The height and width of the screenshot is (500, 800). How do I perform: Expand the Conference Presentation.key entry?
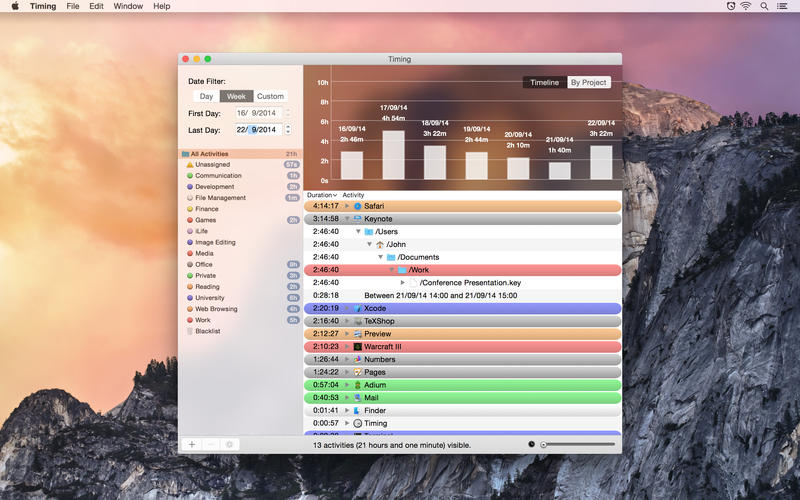[x=403, y=283]
